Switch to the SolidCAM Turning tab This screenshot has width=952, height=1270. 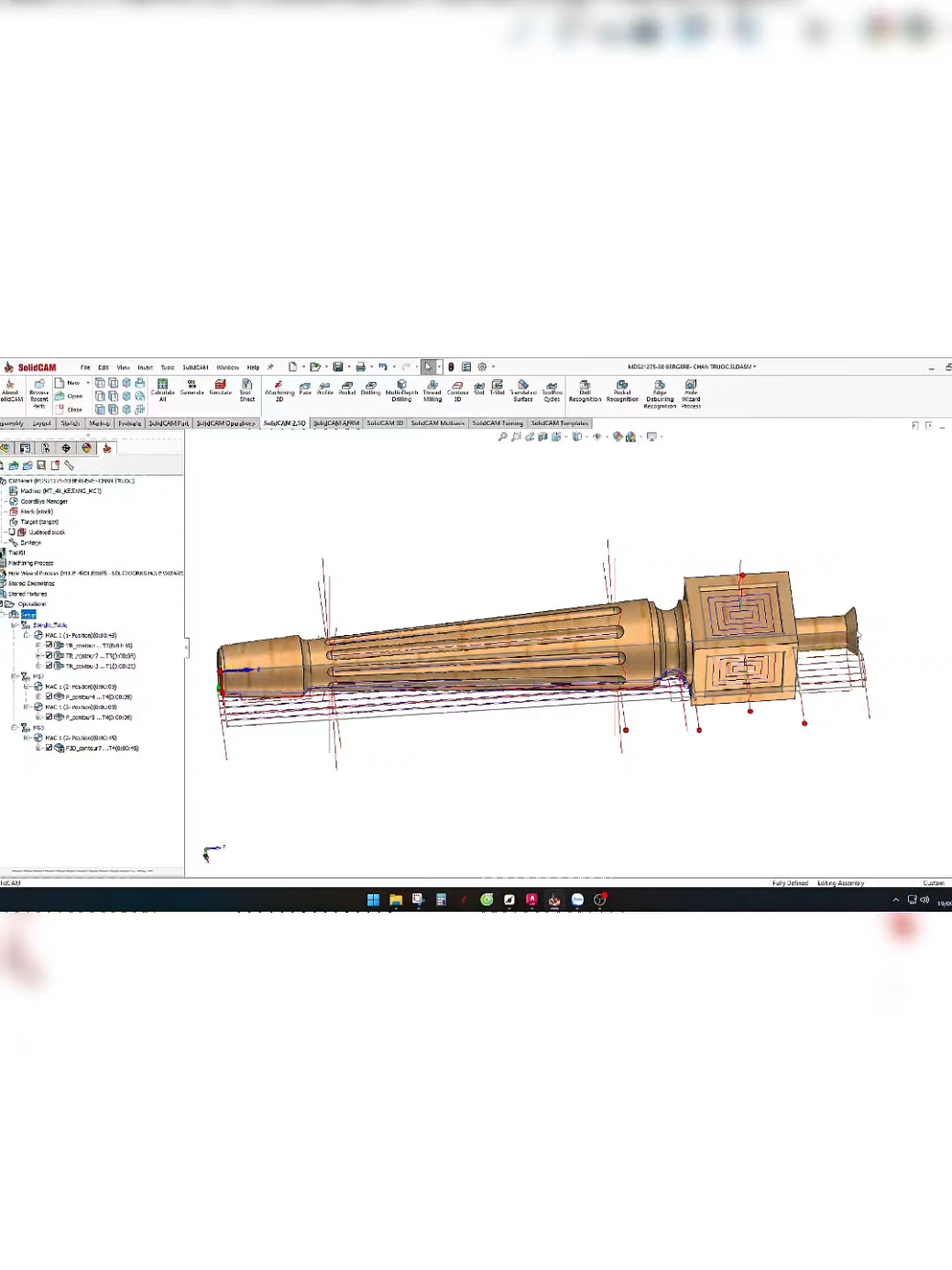tap(498, 423)
